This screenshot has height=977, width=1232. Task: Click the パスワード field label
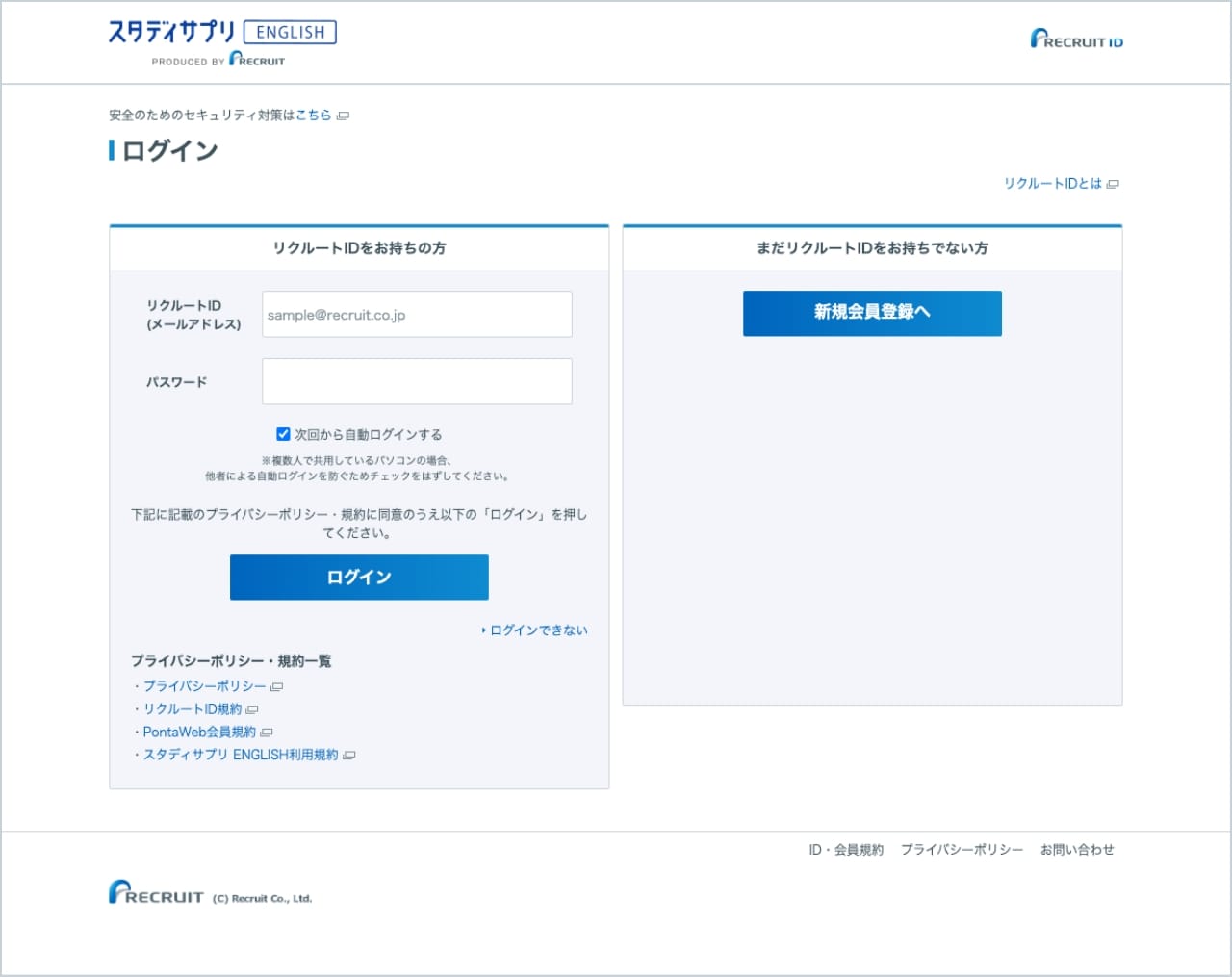coord(176,382)
